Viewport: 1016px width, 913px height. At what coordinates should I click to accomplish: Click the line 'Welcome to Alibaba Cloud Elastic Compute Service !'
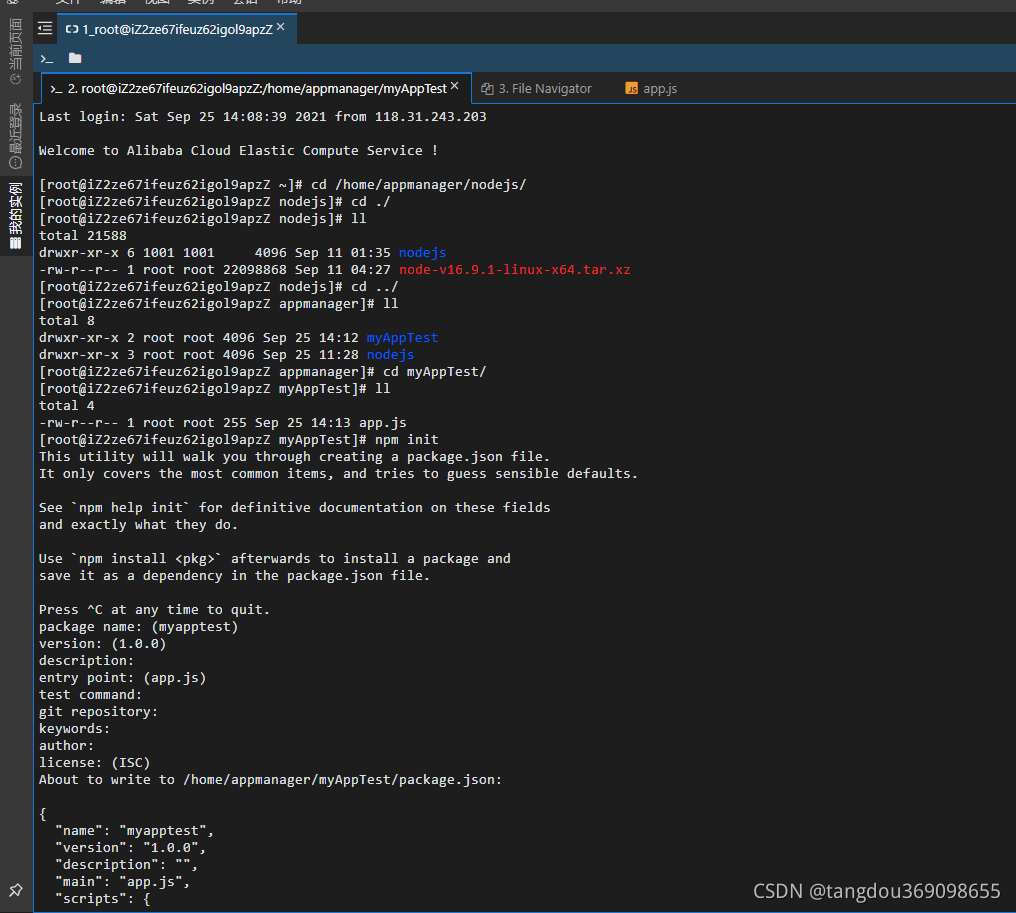pos(238,150)
